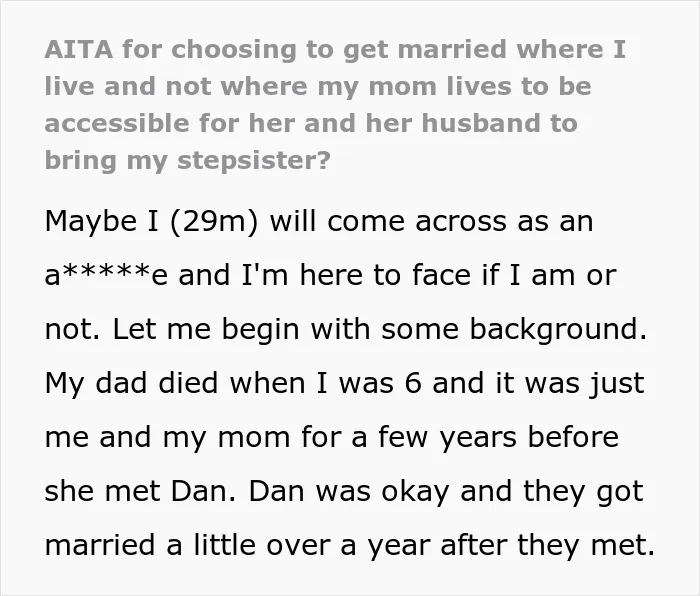Click the '(29m)' age text
The width and height of the screenshot is (700, 596).
pos(214,221)
